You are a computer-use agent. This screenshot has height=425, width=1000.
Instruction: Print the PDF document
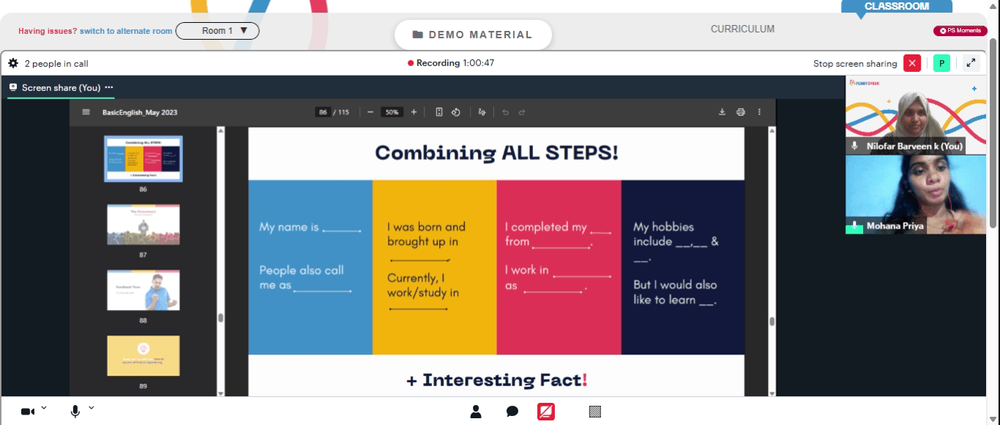[x=740, y=112]
